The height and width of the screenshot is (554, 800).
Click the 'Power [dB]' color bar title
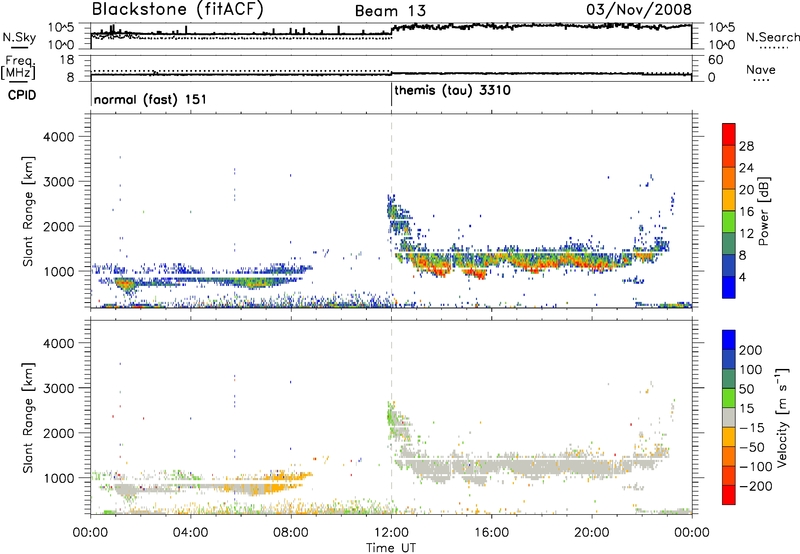[764, 211]
